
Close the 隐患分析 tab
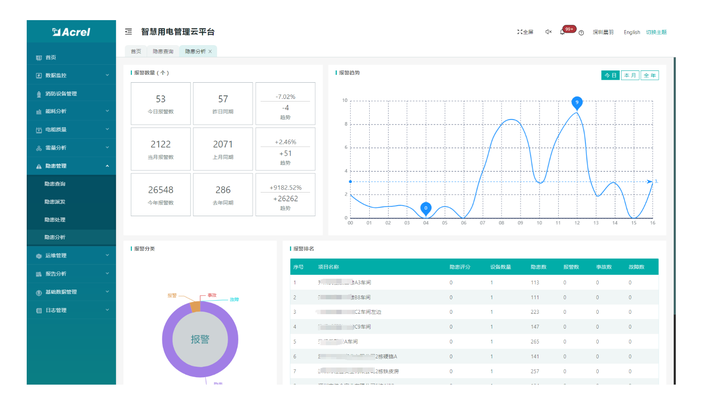tap(210, 51)
